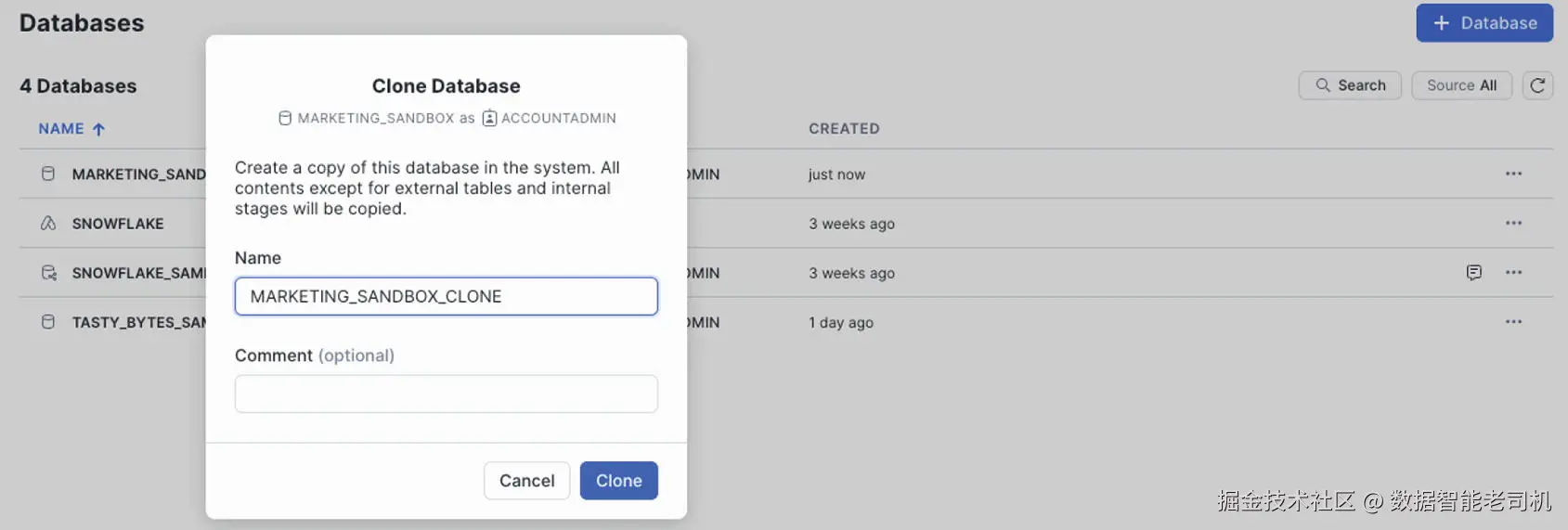Click the Comment optional text field
This screenshot has width=1568, height=530.
click(x=446, y=394)
